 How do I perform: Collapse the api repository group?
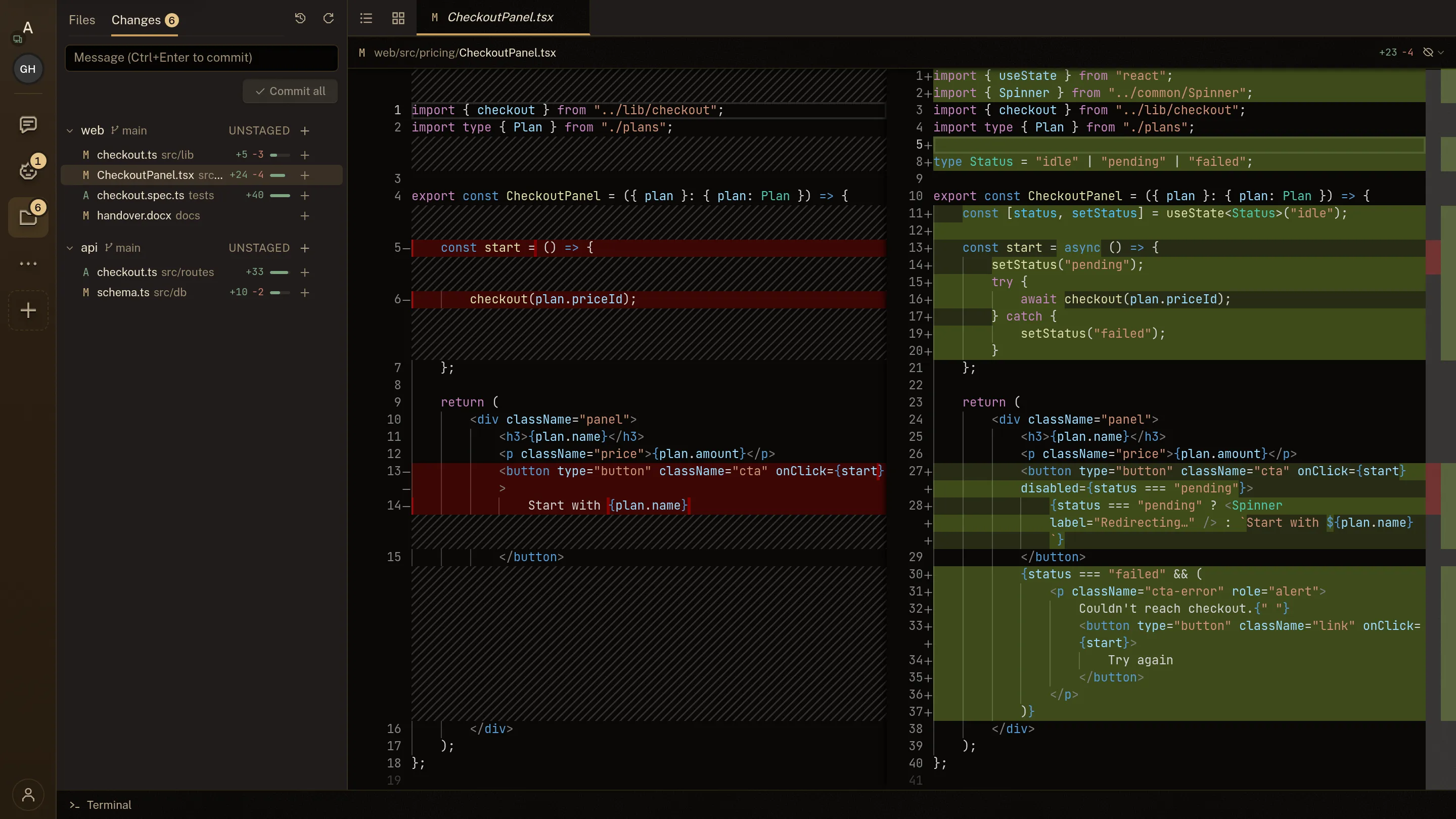[70, 248]
